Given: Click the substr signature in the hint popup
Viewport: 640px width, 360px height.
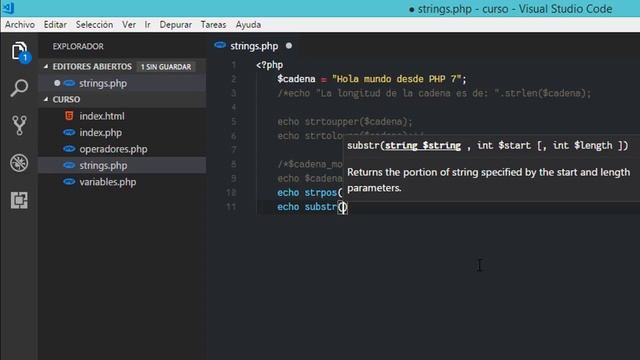Looking at the screenshot, I should (x=487, y=145).
